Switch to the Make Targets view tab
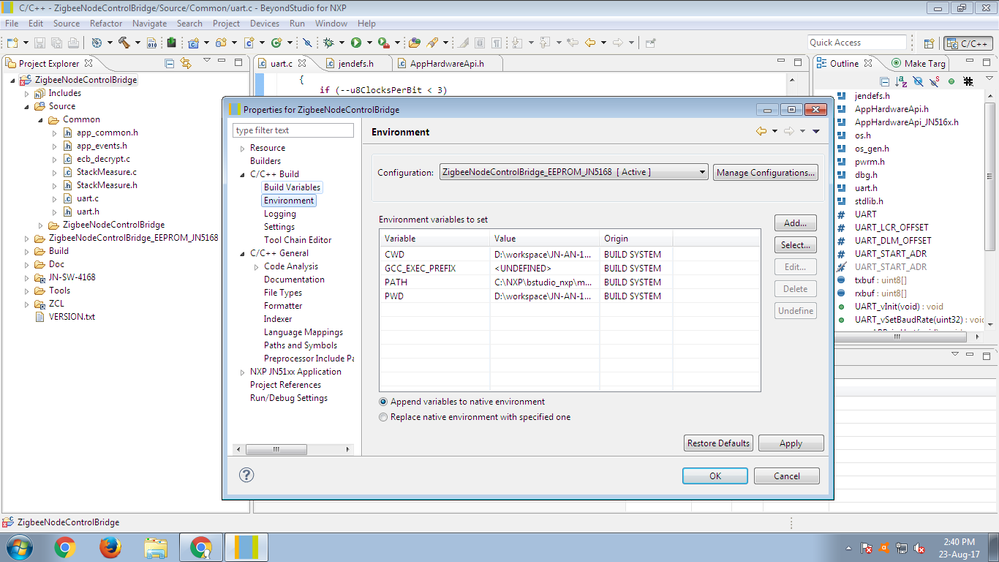999x562 pixels. coord(918,63)
